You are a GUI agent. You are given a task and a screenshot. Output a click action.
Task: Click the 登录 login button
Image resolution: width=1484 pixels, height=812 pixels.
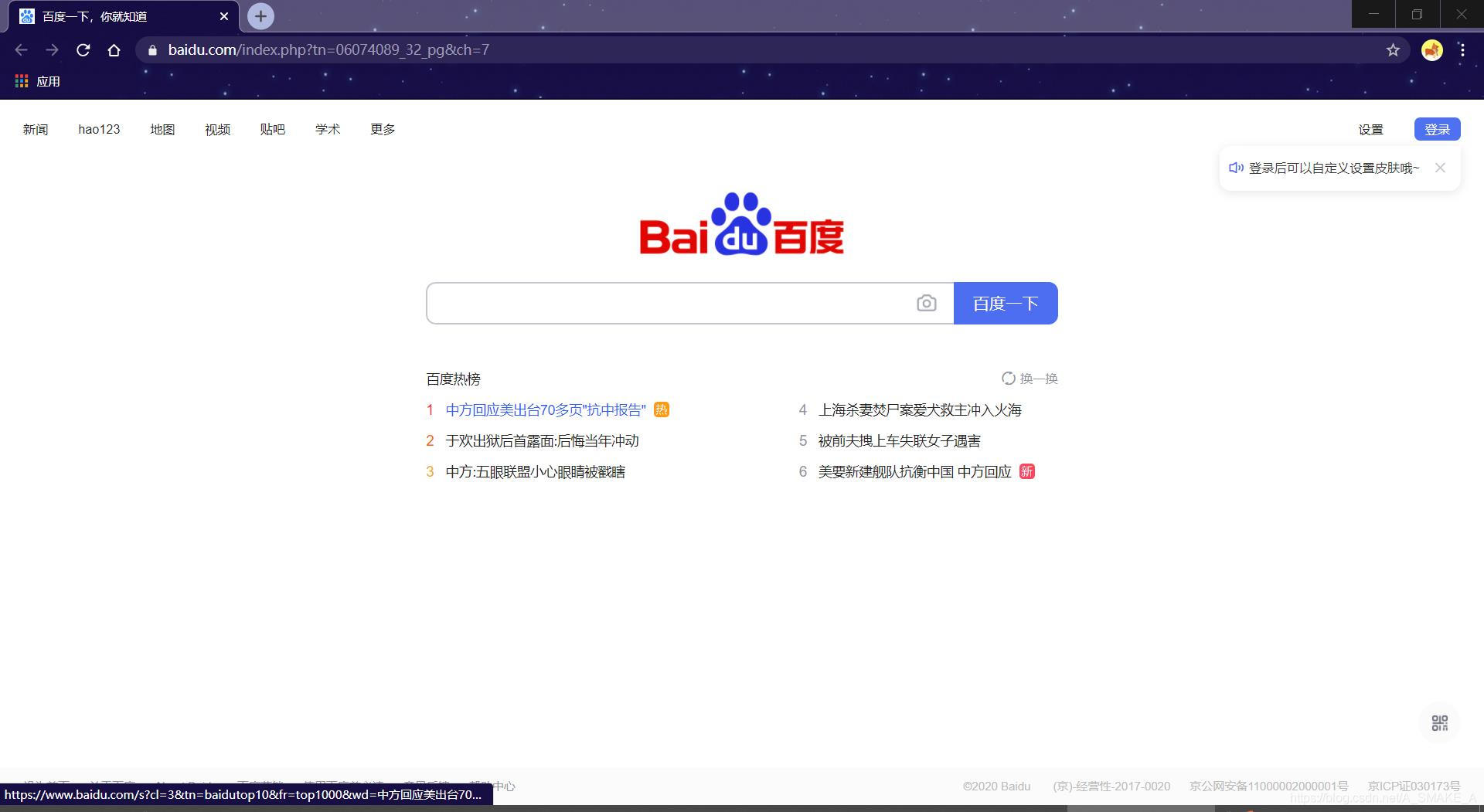[1437, 129]
